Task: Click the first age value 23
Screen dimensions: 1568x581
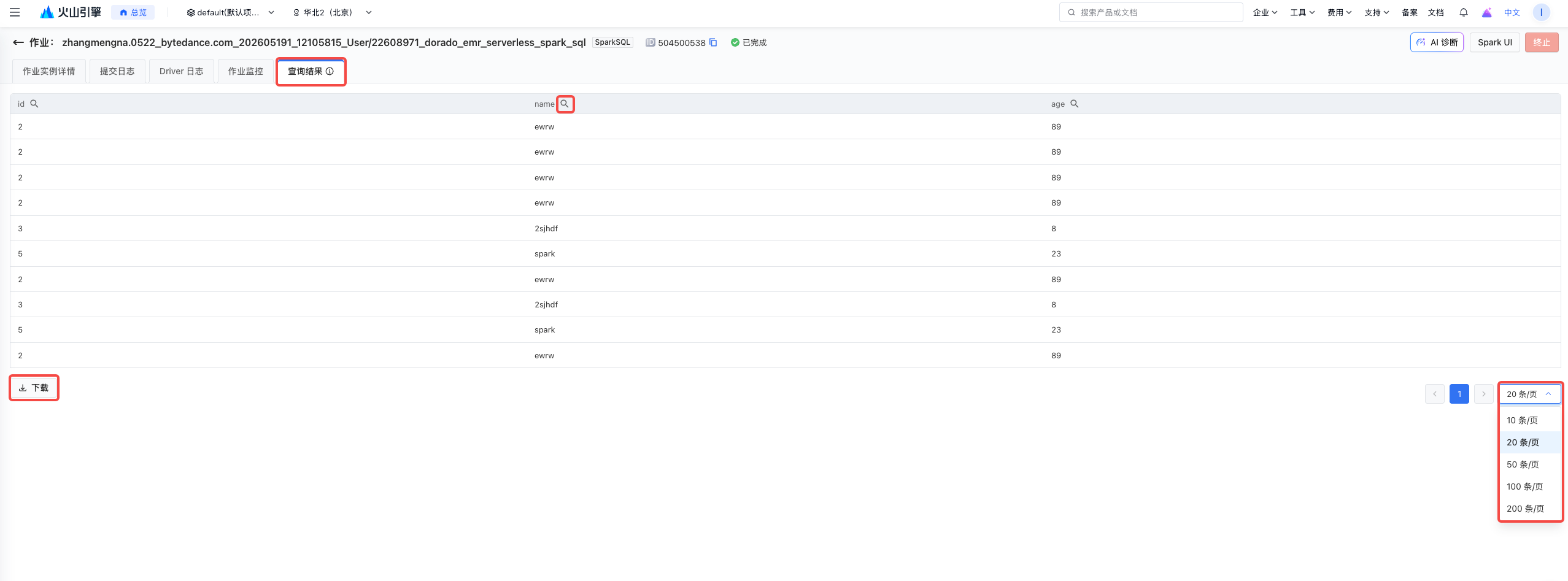Action: (x=1056, y=253)
